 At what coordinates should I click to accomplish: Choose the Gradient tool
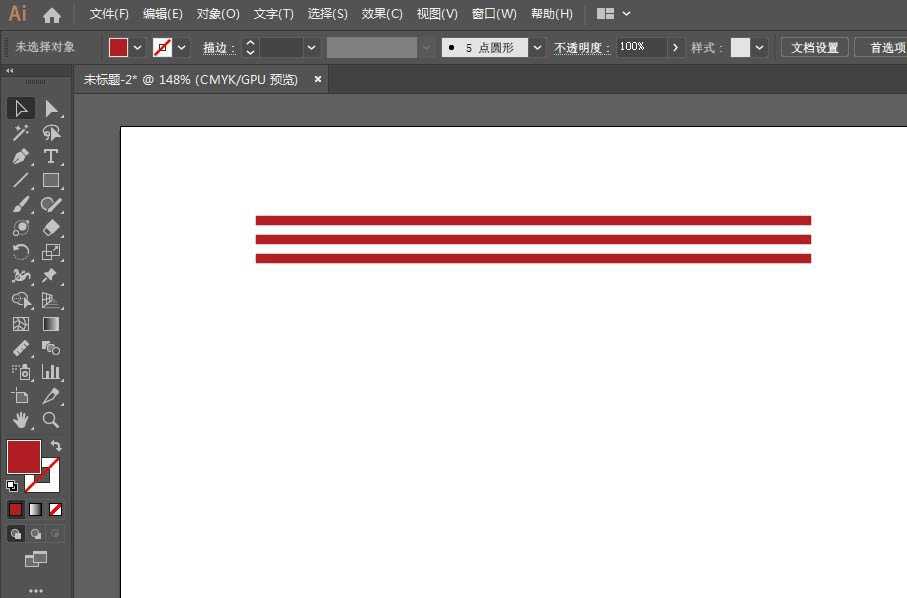coord(51,324)
